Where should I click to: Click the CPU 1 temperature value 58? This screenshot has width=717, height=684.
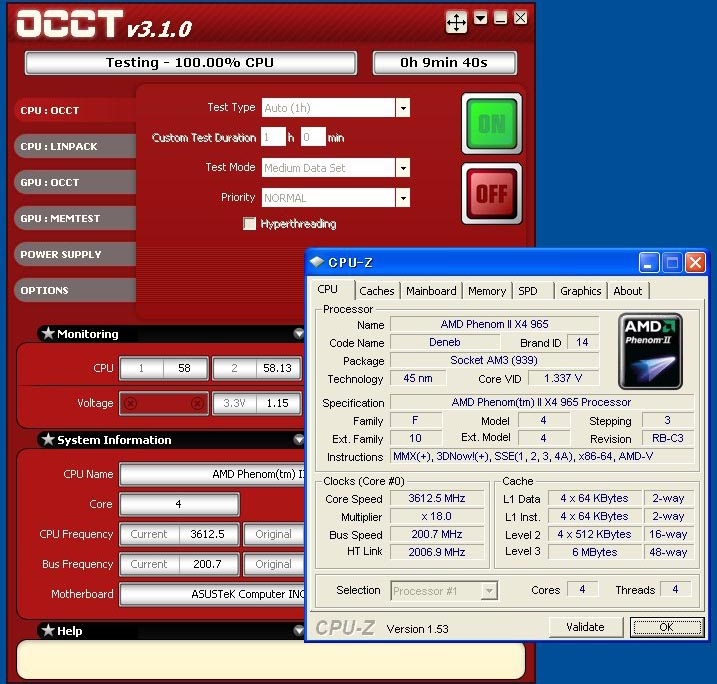click(x=185, y=368)
